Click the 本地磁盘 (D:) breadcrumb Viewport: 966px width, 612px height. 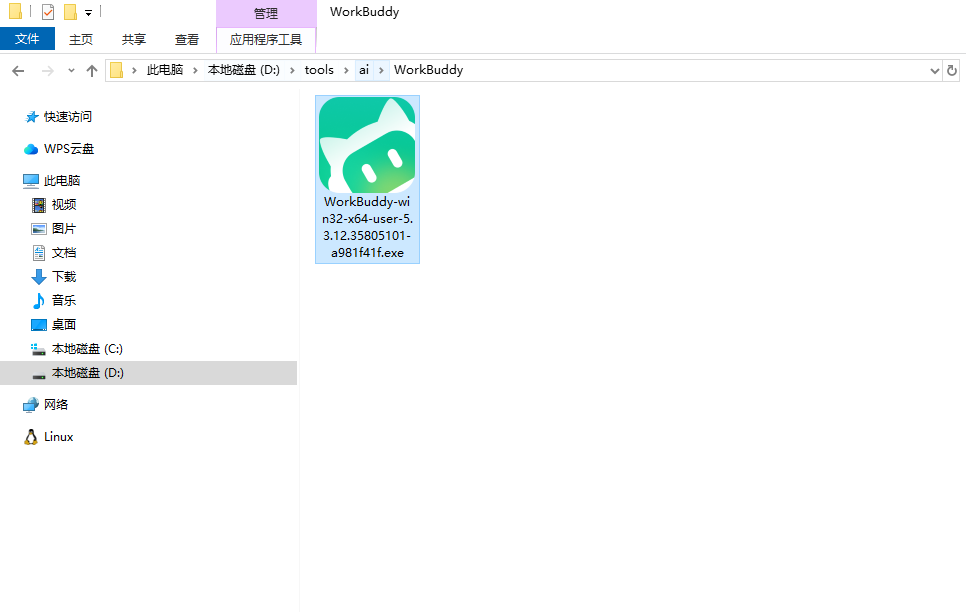[x=244, y=70]
